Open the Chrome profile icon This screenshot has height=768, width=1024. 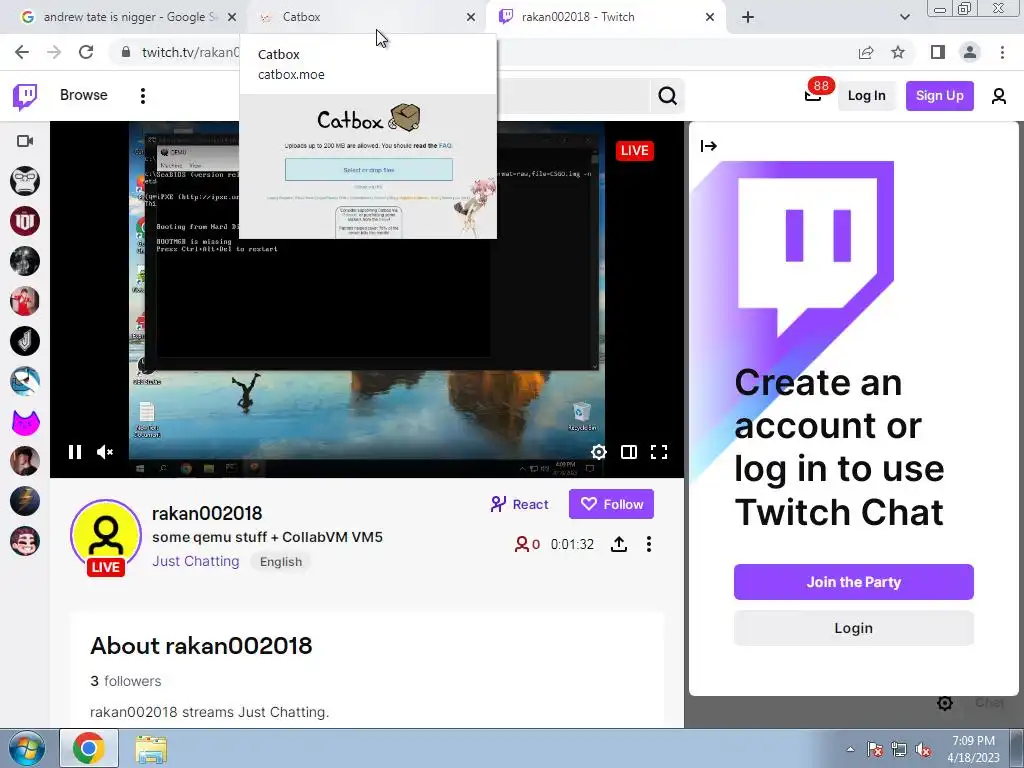970,52
